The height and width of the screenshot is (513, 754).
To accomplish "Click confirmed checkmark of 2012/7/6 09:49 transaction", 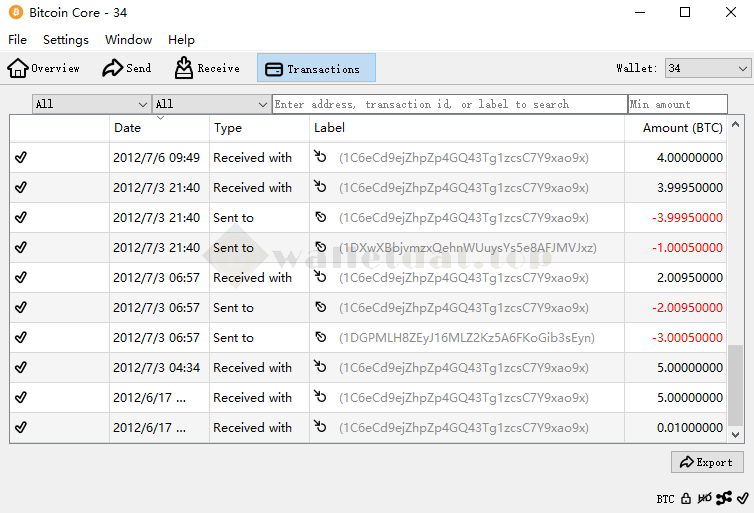I will click(21, 157).
